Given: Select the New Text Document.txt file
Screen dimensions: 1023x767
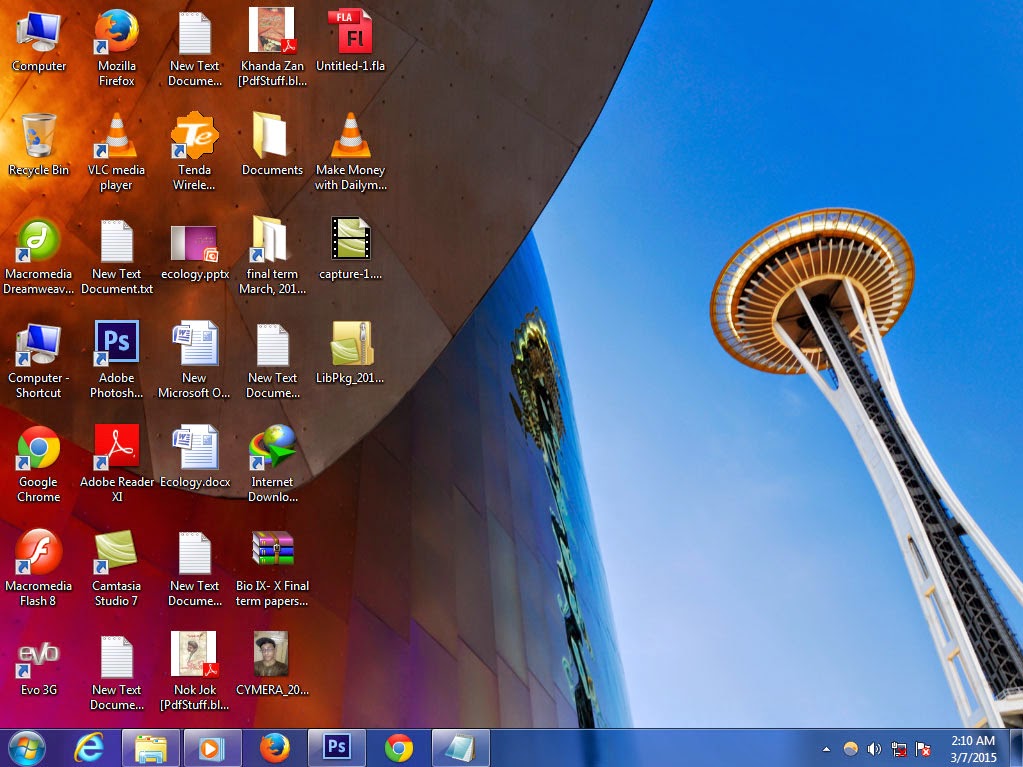Looking at the screenshot, I should tap(117, 256).
